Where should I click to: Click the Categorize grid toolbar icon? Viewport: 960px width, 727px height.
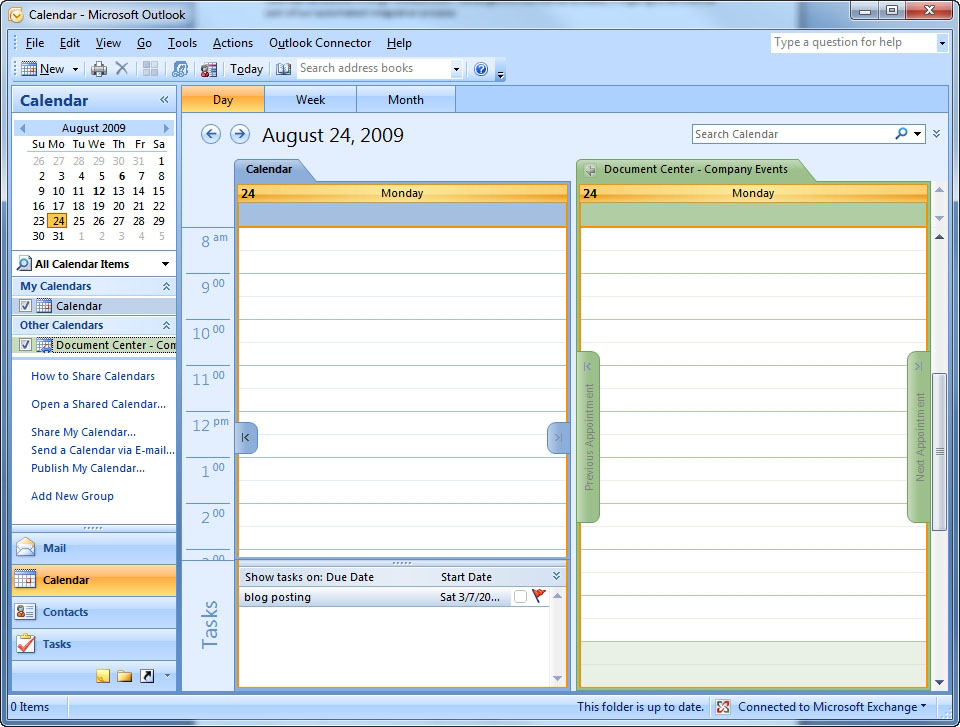pyautogui.click(x=150, y=69)
